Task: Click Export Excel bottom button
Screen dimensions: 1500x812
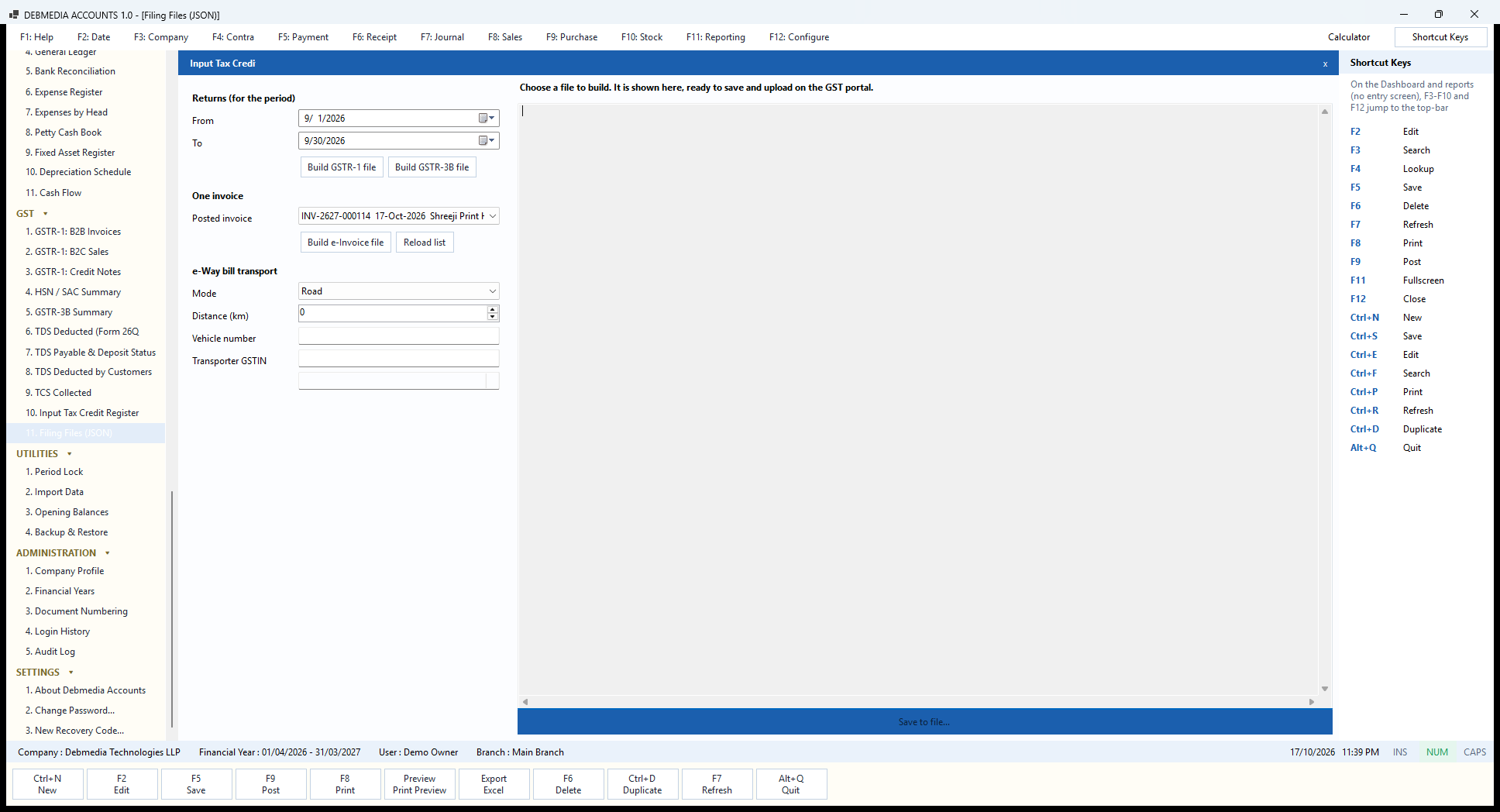Action: click(494, 784)
